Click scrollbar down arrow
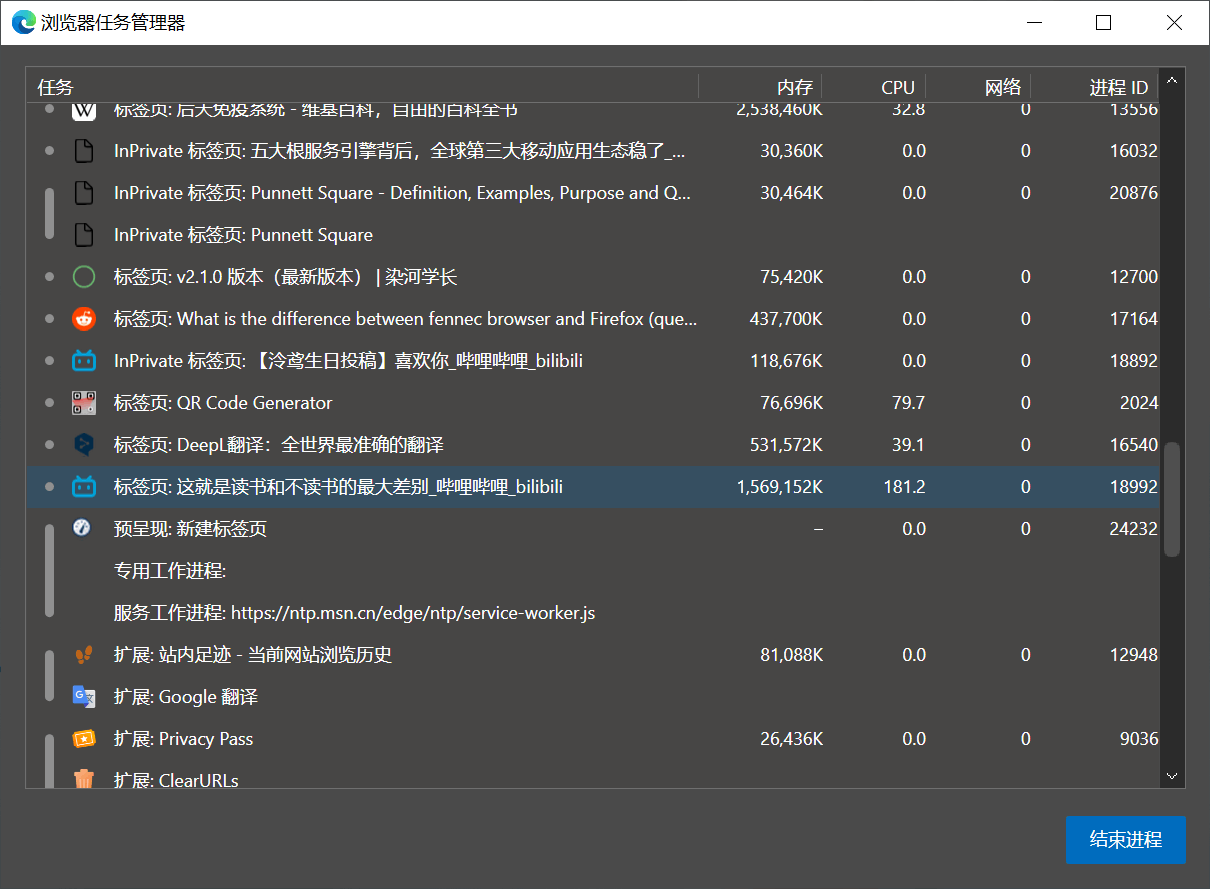The image size is (1210, 889). coord(1172,775)
